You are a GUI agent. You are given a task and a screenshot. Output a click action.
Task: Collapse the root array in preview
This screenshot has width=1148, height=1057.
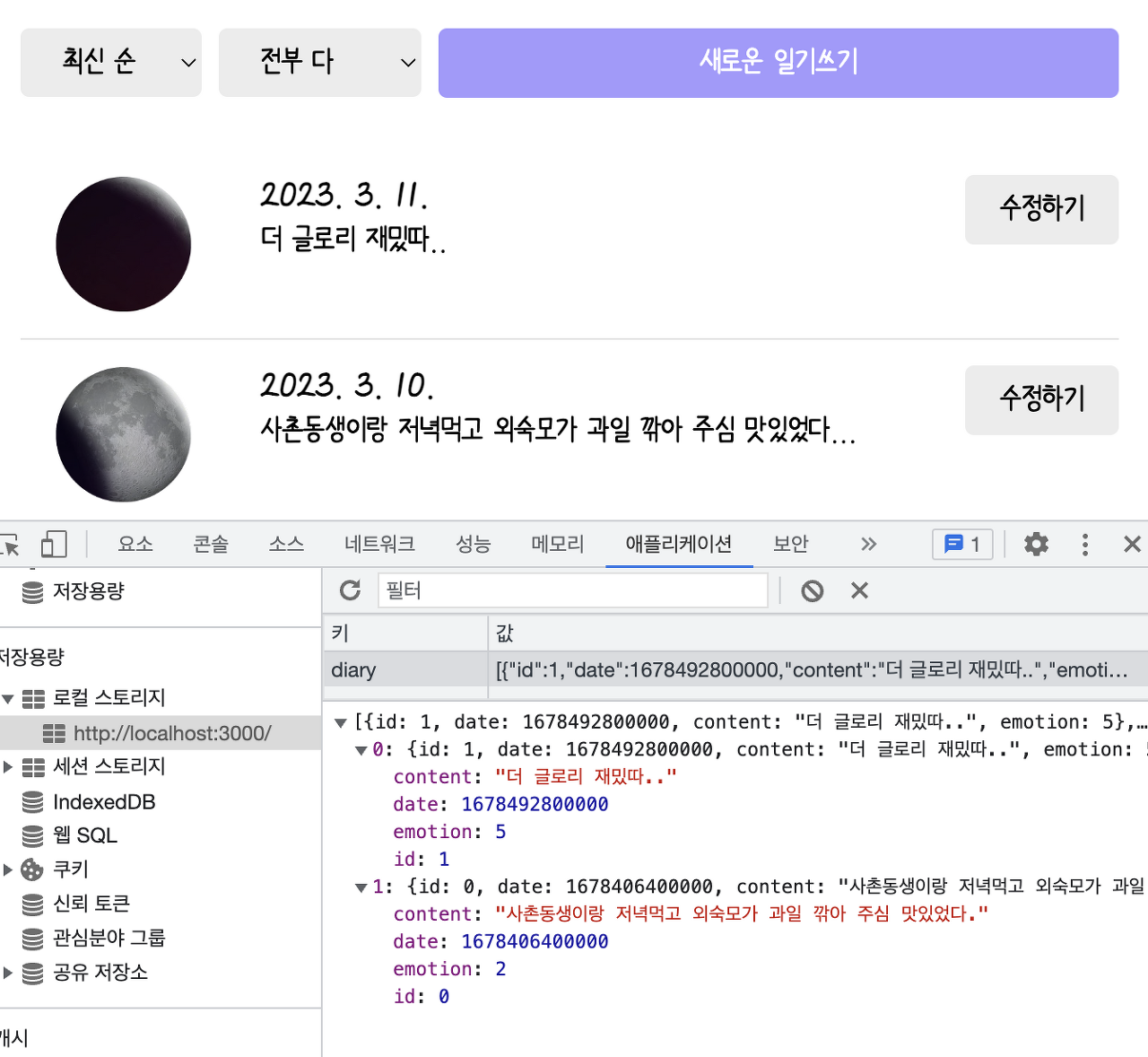pos(341,722)
